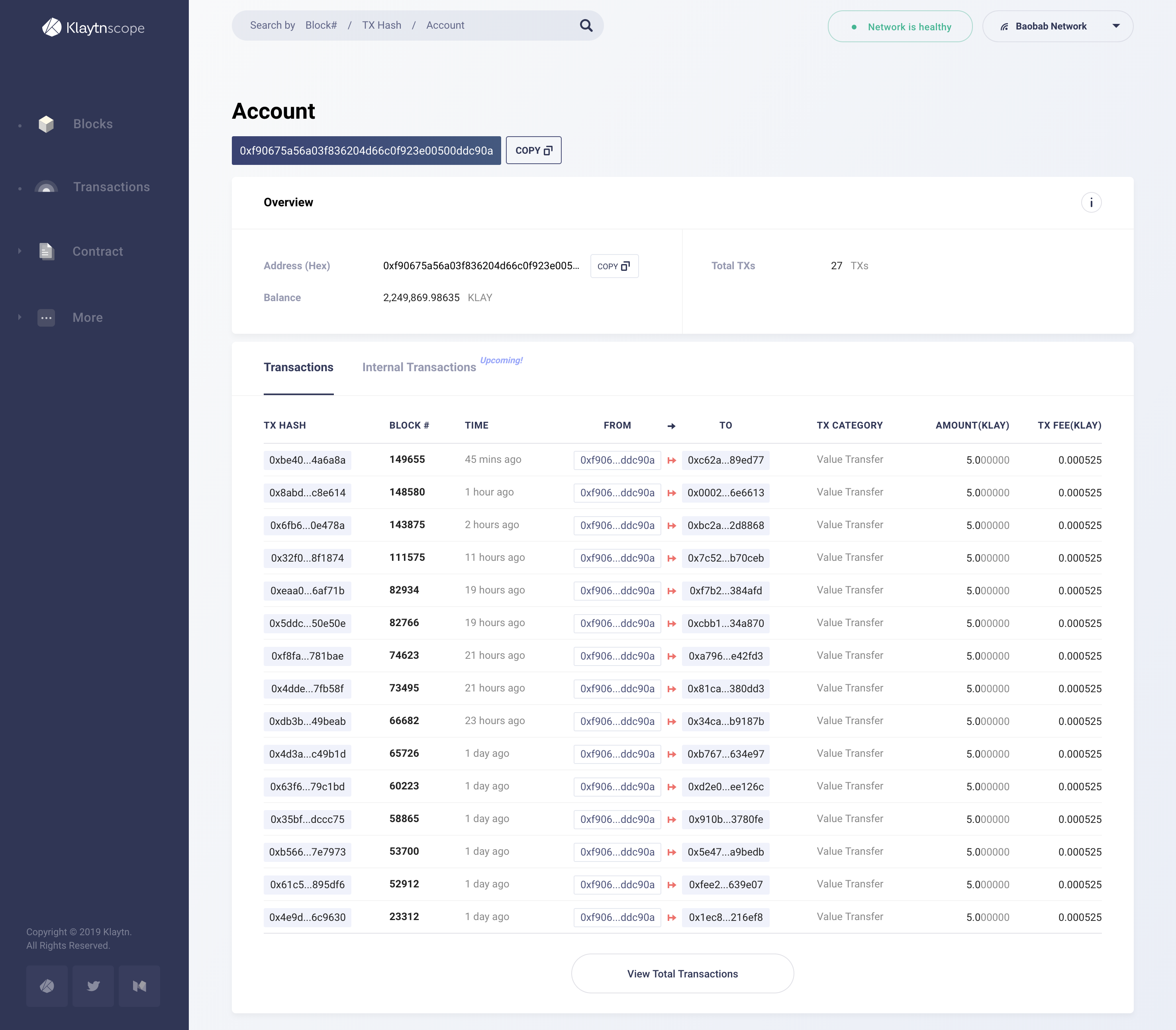
Task: Open Twitter link in footer
Action: 93,986
